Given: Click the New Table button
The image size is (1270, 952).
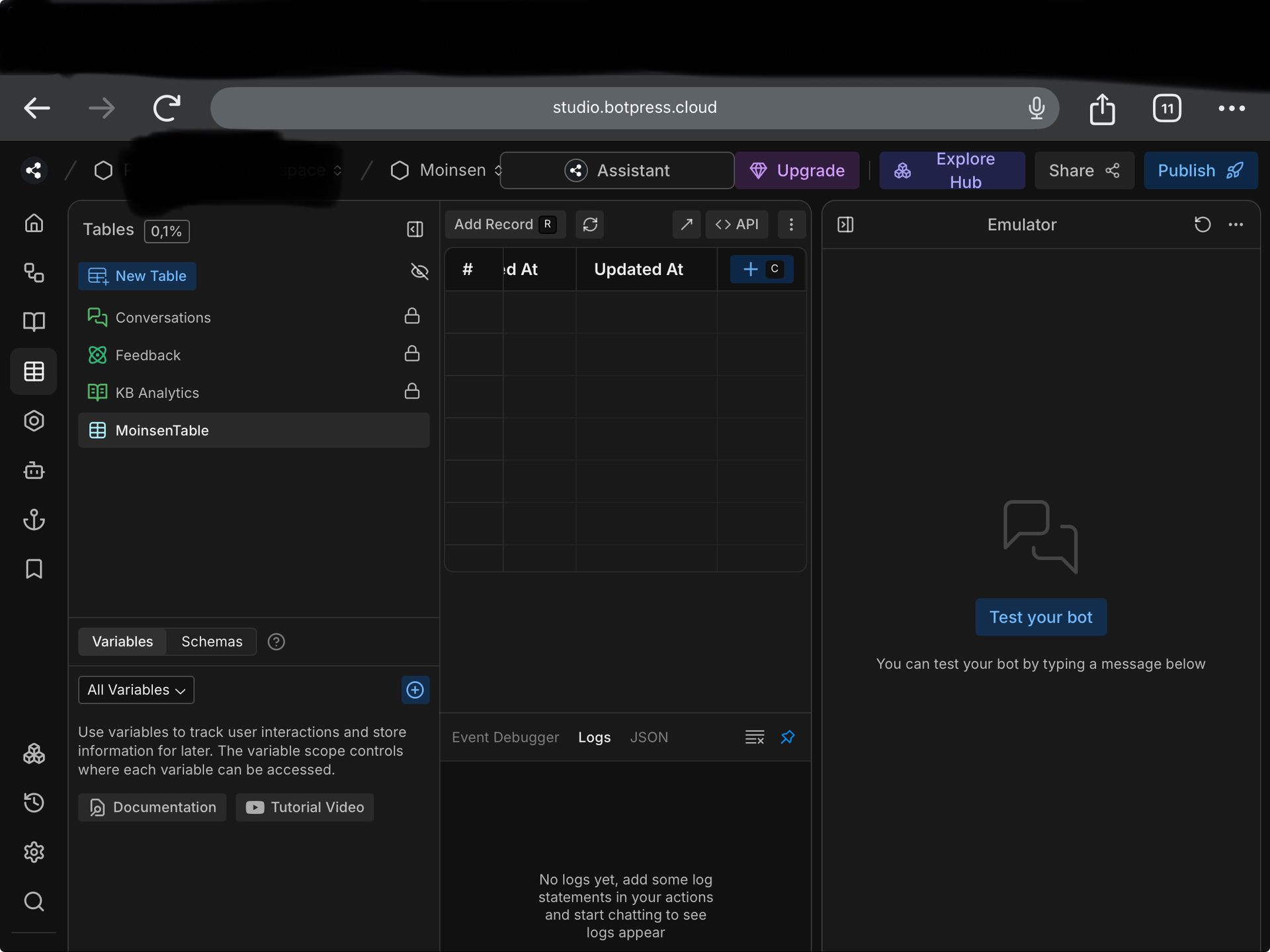Looking at the screenshot, I should (x=137, y=276).
